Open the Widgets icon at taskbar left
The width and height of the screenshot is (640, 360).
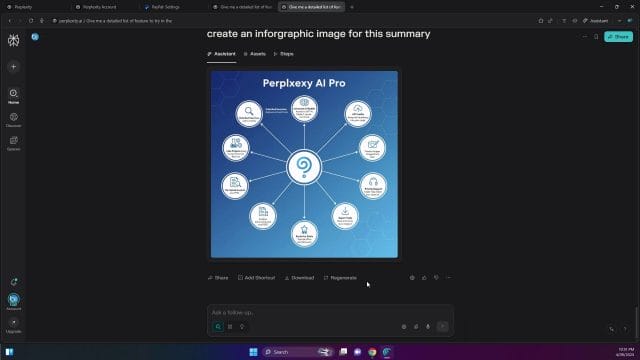tap(9, 352)
